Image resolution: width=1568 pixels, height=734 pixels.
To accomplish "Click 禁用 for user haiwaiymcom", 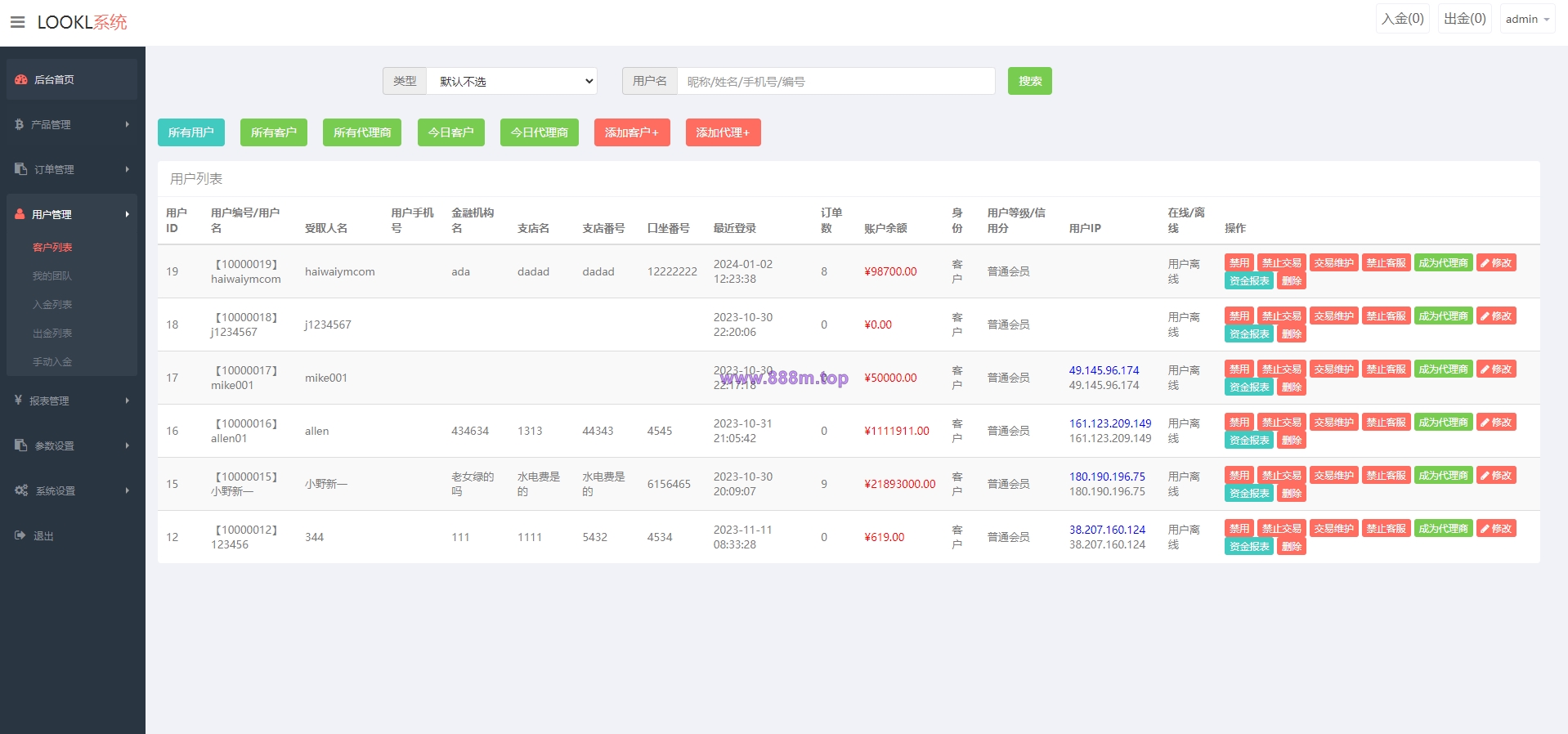I will coord(1239,262).
